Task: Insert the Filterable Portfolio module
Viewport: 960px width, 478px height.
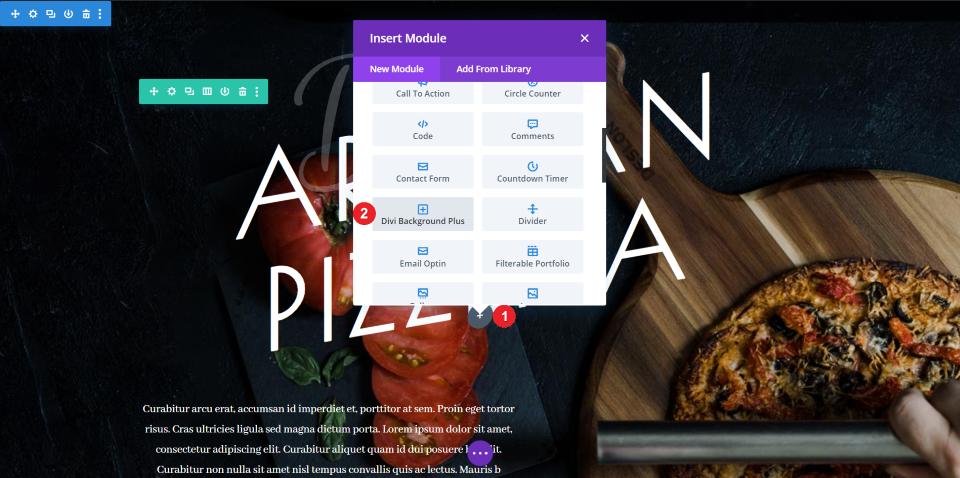Action: tap(533, 256)
